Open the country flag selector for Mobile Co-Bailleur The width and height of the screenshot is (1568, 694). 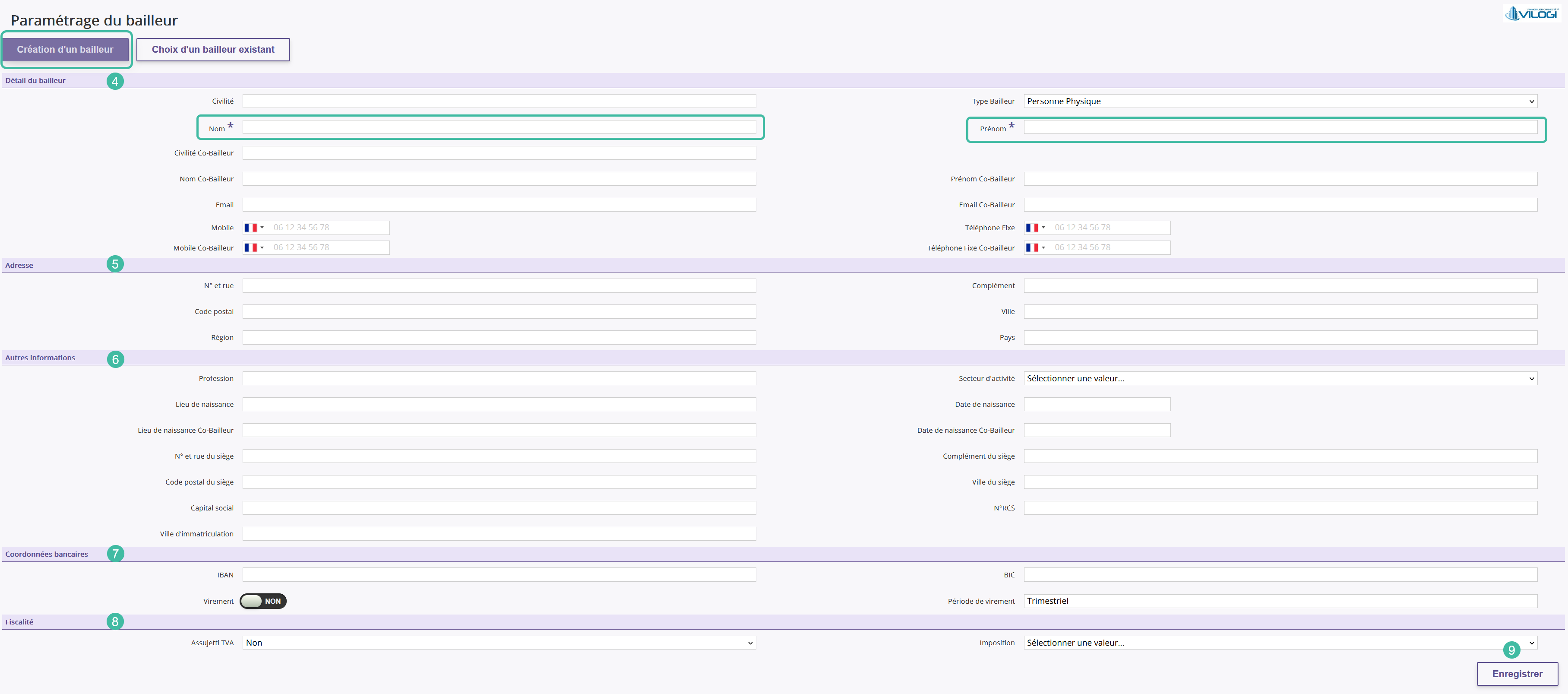coord(254,248)
